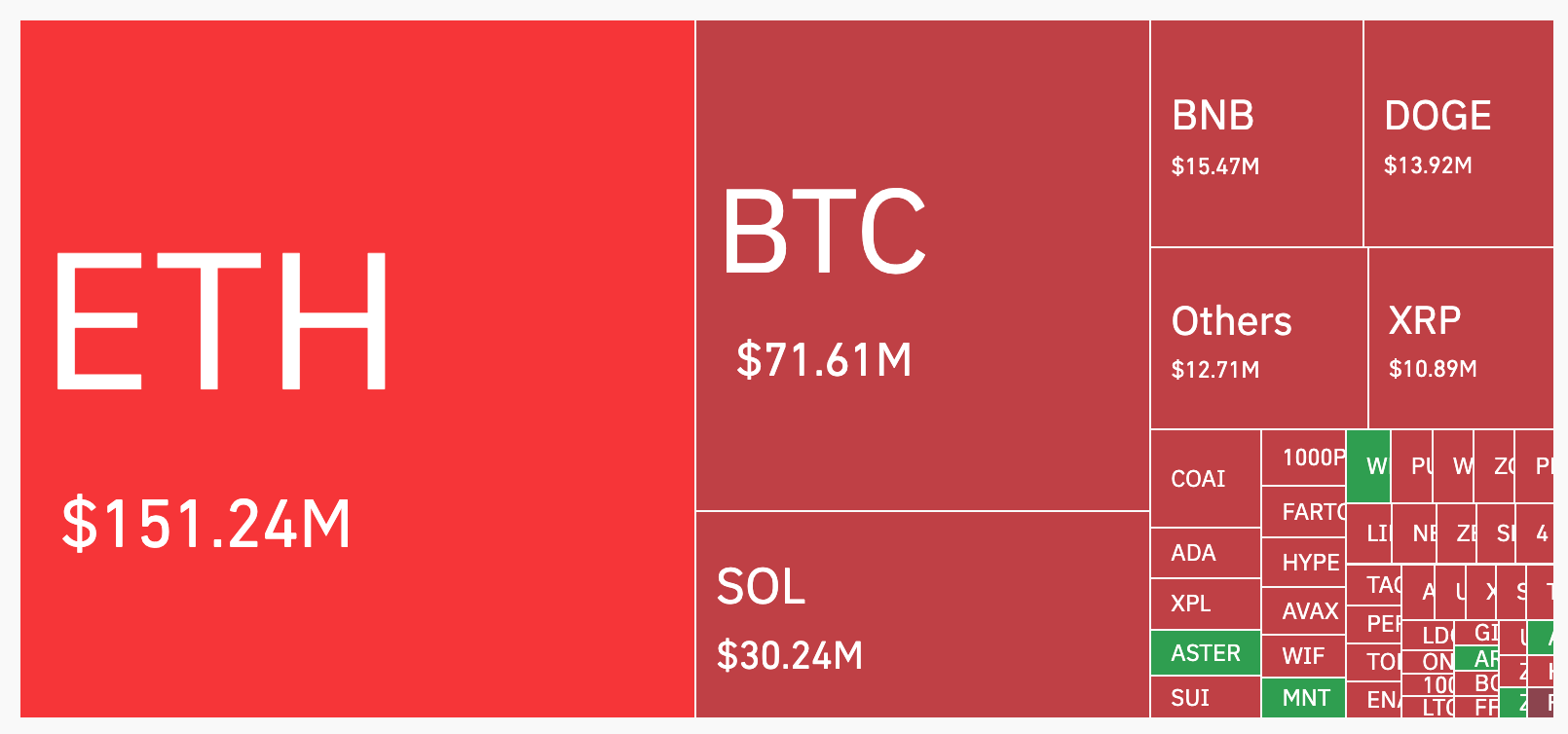Select the AVAX tile

point(1304,610)
